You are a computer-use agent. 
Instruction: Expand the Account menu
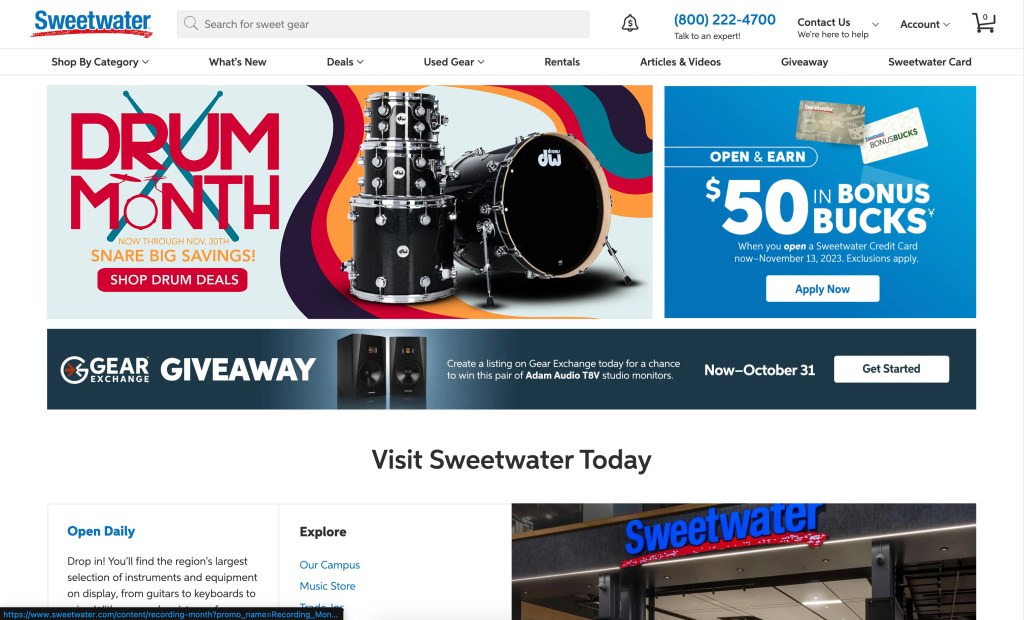(x=925, y=24)
